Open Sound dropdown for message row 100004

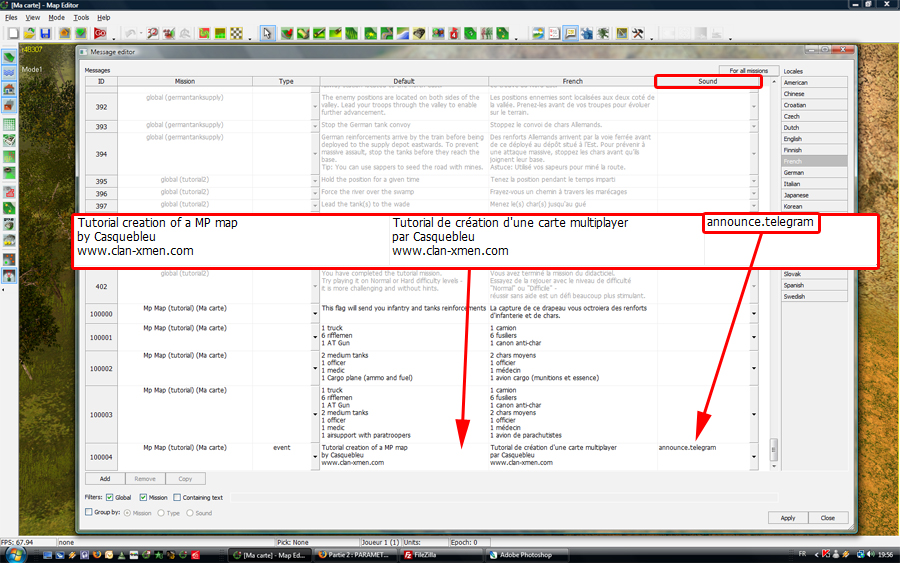754,457
